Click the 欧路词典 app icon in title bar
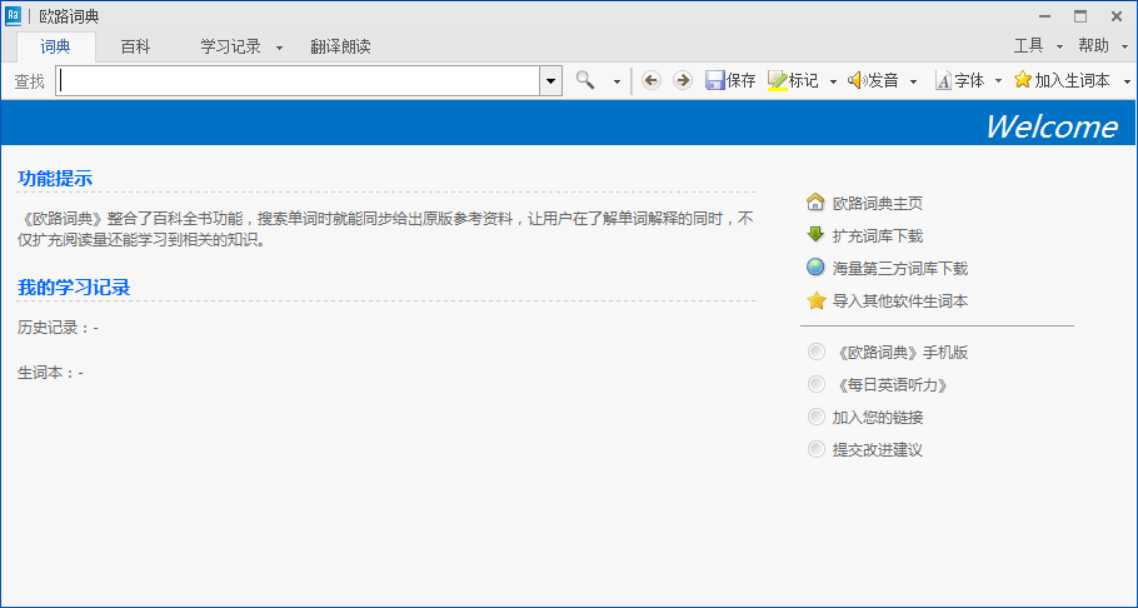The height and width of the screenshot is (608, 1138). pos(13,16)
